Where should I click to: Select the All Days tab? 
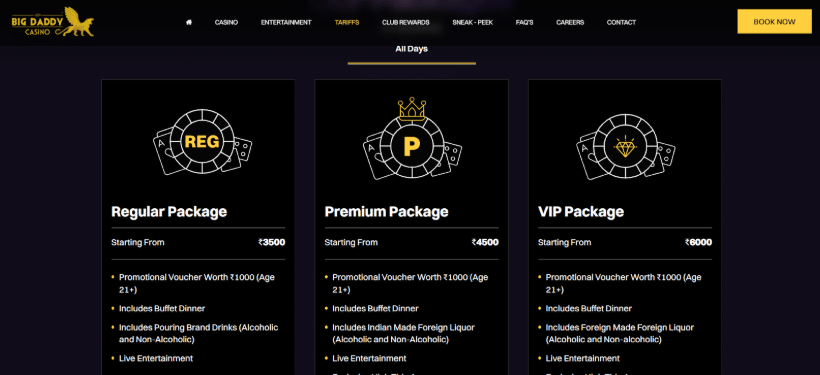(x=412, y=49)
